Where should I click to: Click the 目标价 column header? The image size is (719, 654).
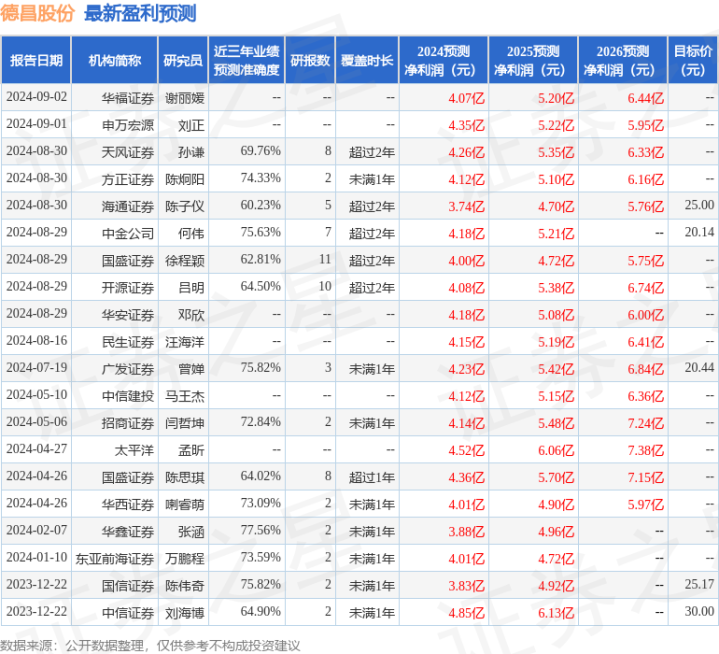coord(693,61)
